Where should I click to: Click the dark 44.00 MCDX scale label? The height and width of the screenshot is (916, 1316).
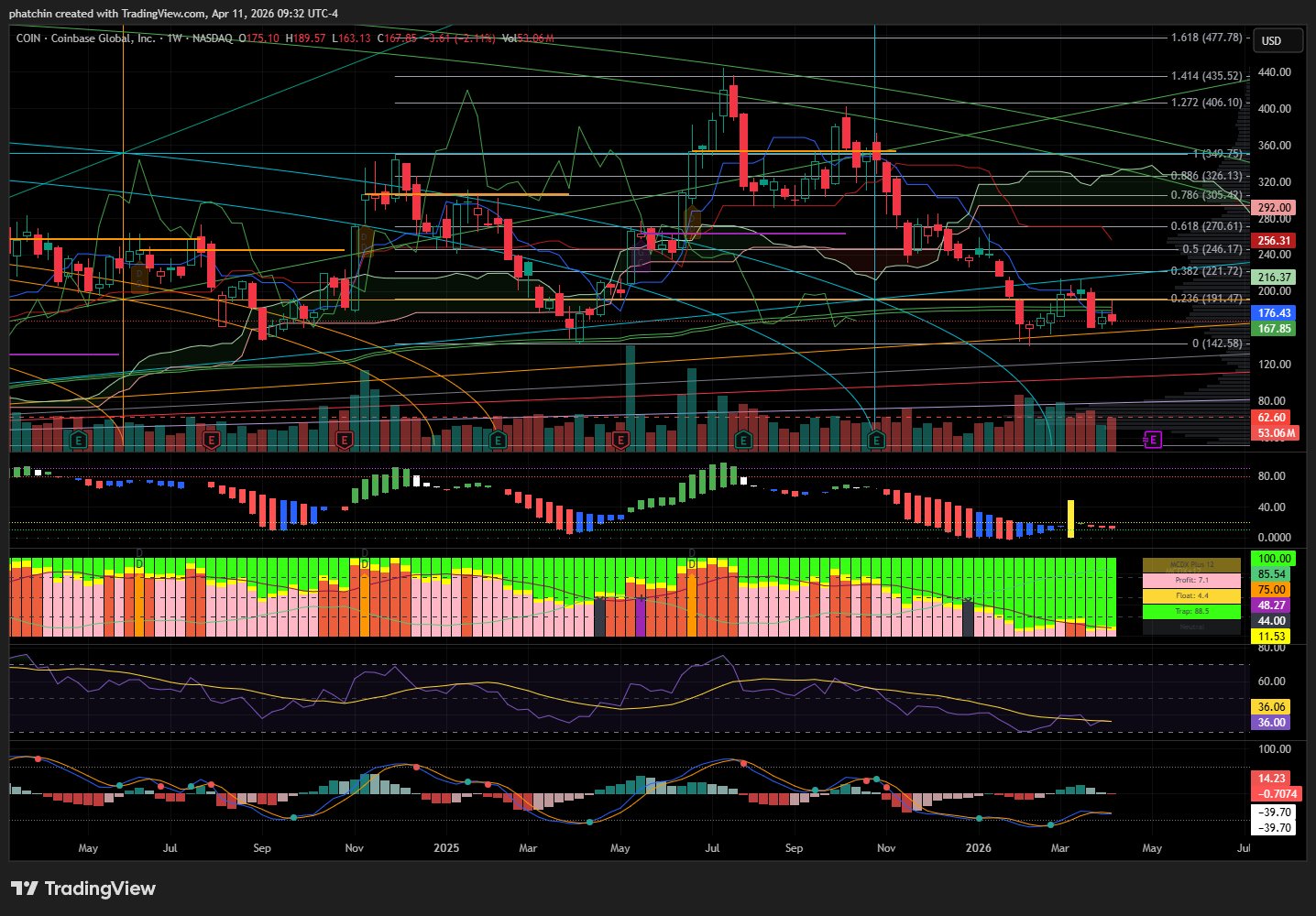(1271, 621)
